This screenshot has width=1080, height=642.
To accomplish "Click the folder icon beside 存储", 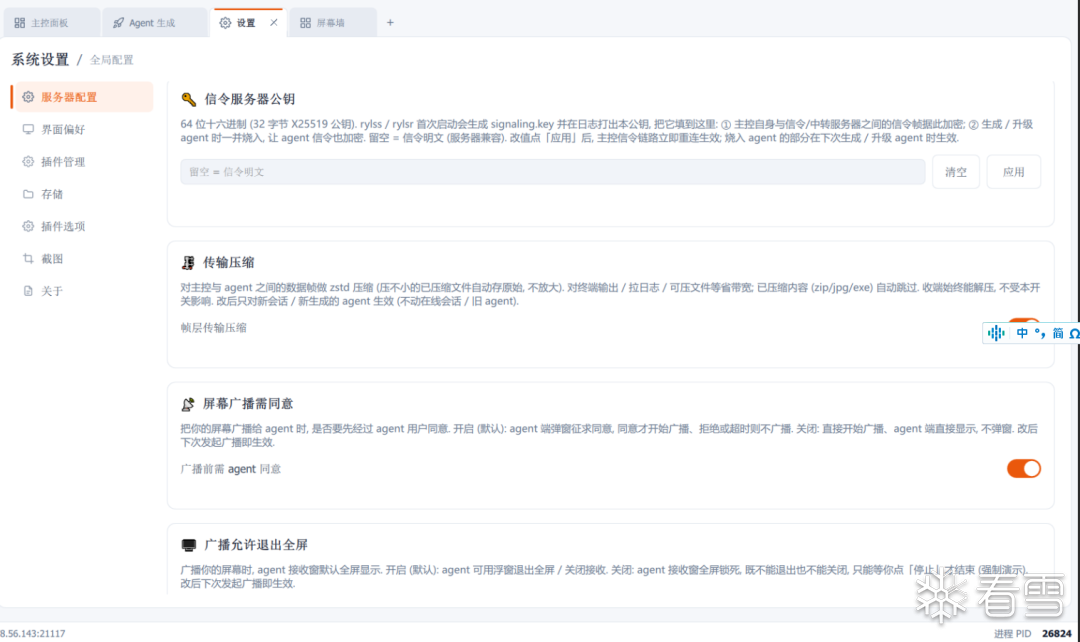I will tap(28, 194).
